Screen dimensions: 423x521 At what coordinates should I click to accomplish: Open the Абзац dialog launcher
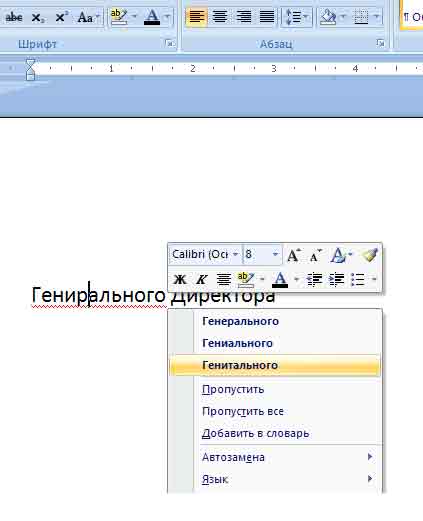(x=380, y=43)
